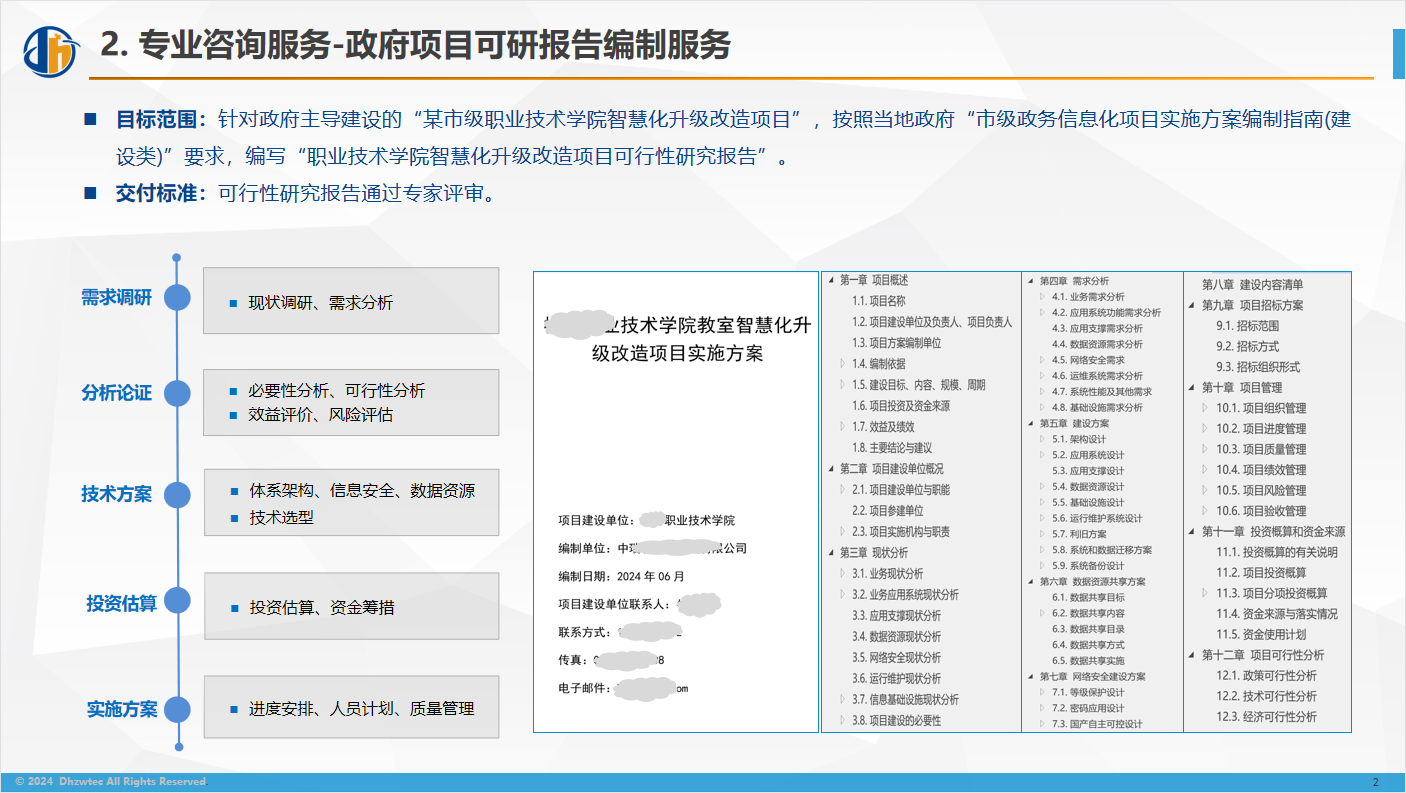Click the 必要性分析、可行性分析 bullet line

coord(337,391)
